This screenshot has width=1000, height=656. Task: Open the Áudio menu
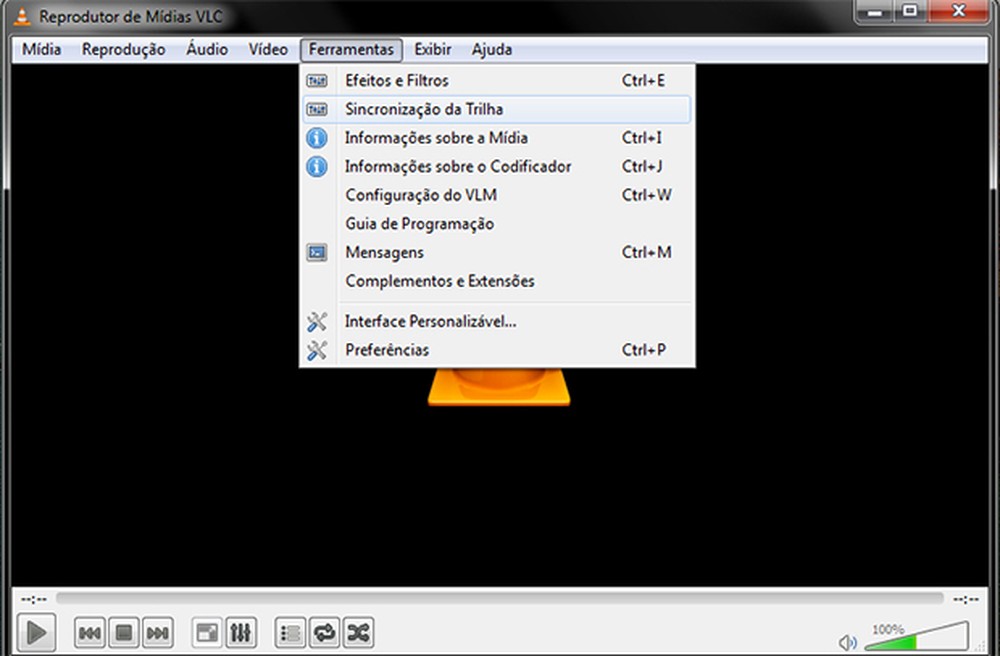click(x=206, y=49)
